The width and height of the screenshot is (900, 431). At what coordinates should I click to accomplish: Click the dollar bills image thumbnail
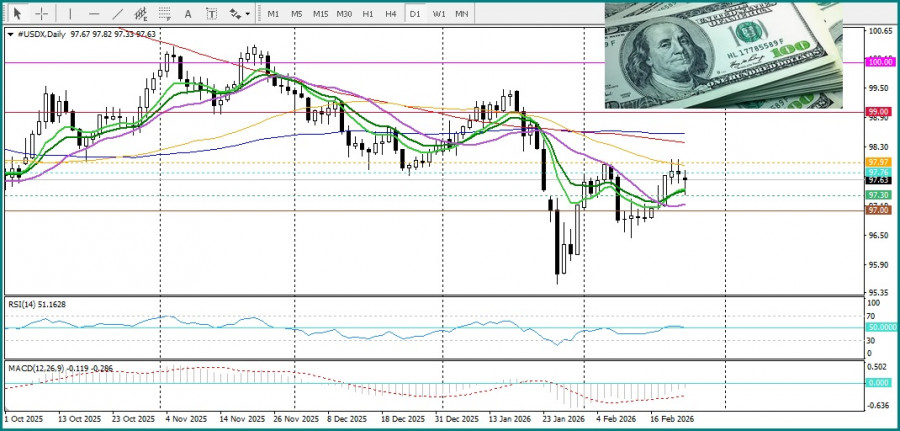coord(730,57)
